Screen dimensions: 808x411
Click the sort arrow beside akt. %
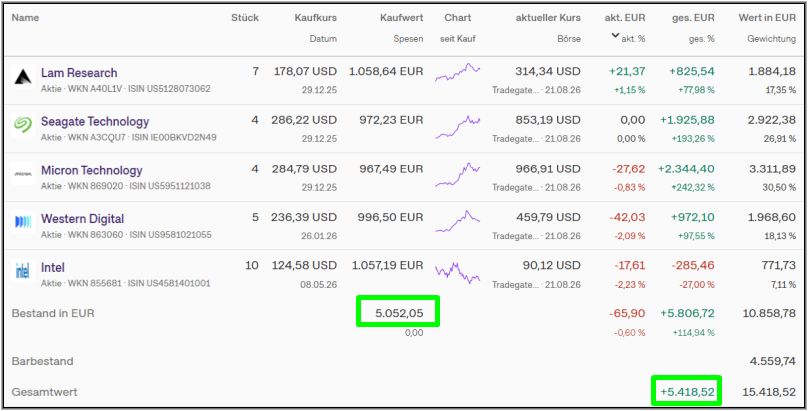pos(615,36)
